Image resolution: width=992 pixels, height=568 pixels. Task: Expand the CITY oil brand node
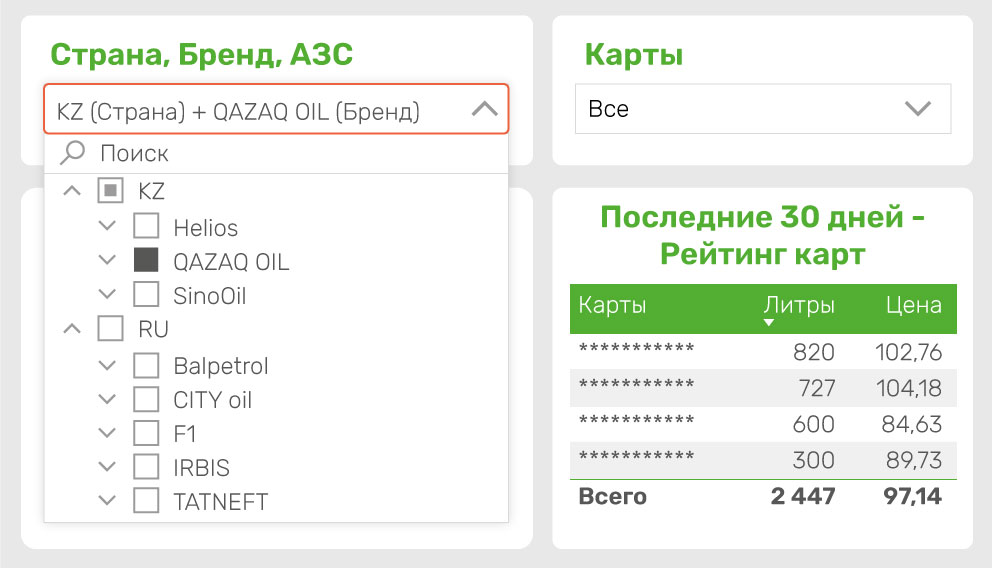click(x=108, y=399)
